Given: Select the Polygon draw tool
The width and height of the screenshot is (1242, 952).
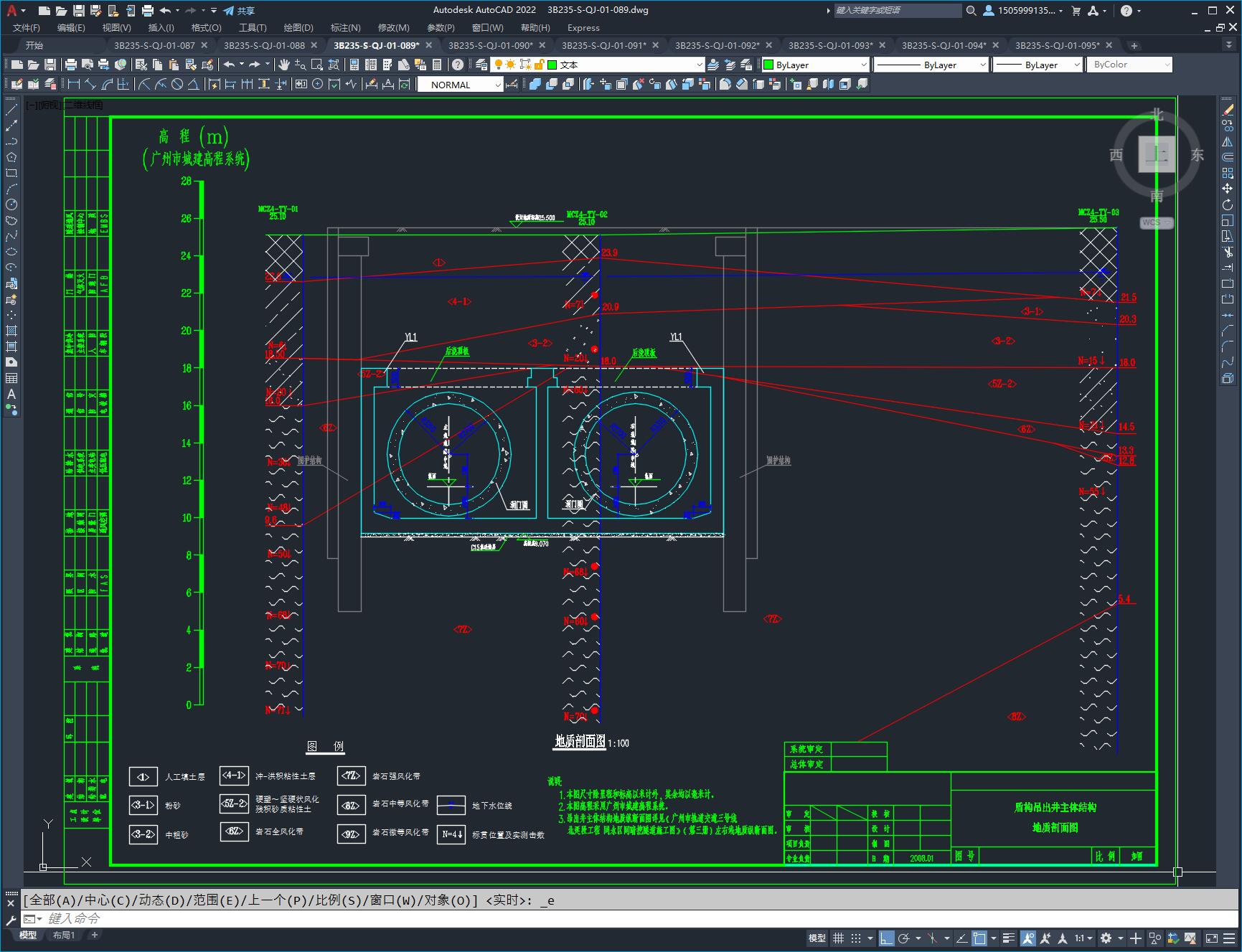Looking at the screenshot, I should click(x=11, y=157).
